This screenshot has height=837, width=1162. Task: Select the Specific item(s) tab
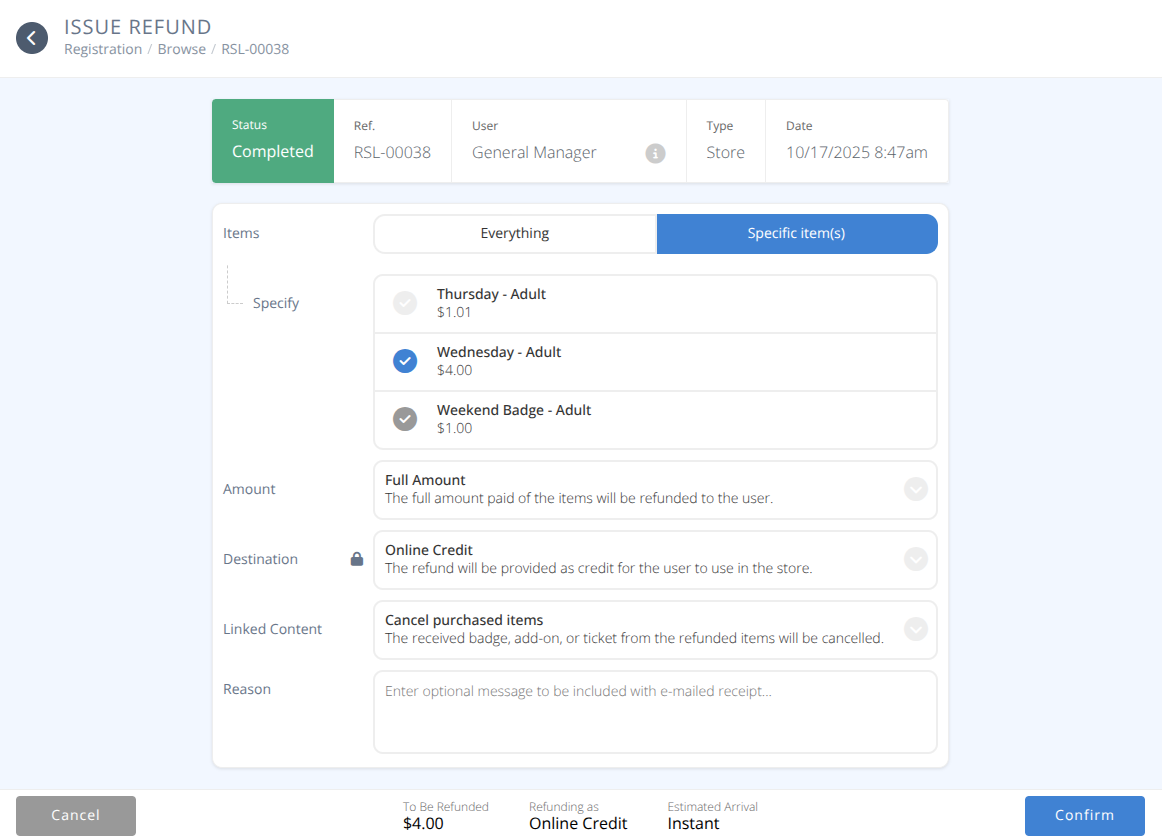796,234
